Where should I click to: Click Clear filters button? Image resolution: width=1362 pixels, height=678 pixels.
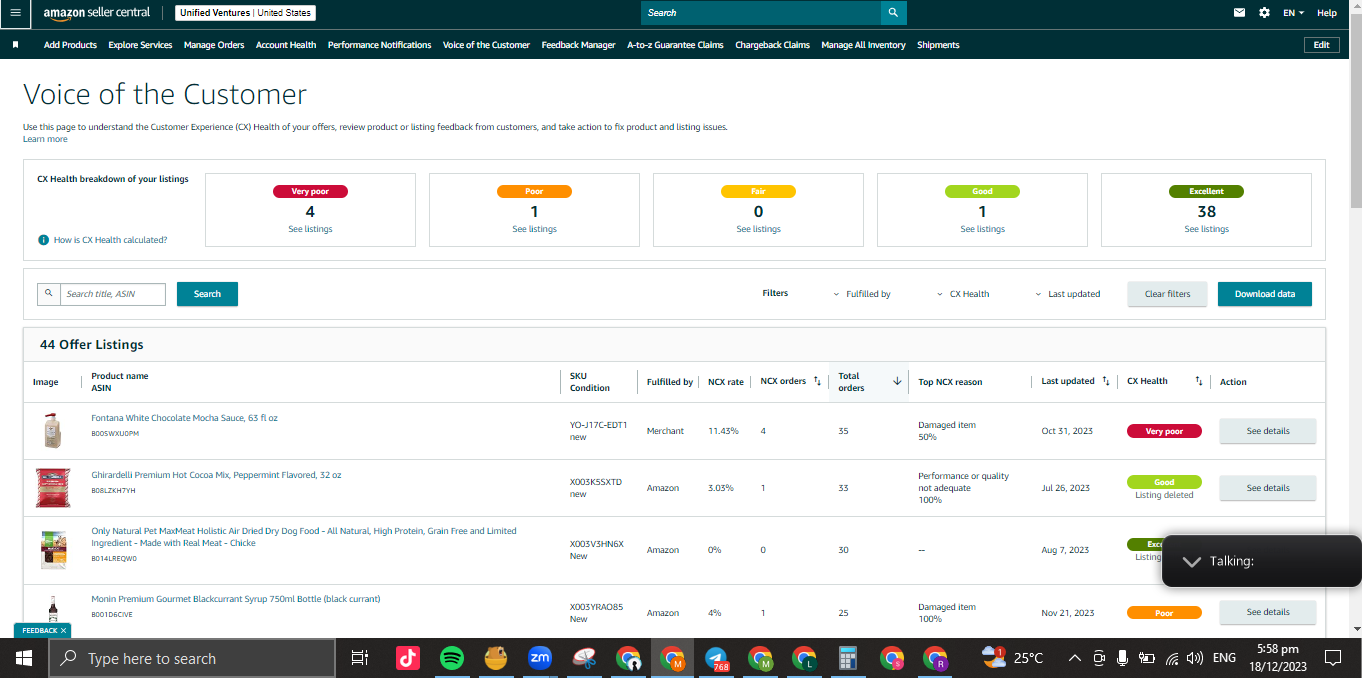click(1168, 294)
